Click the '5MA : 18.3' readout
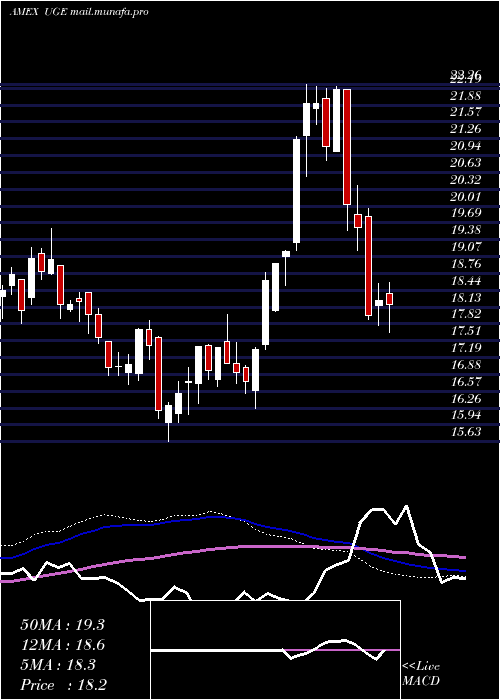Image resolution: width=500 pixels, height=700 pixels. click(58, 665)
